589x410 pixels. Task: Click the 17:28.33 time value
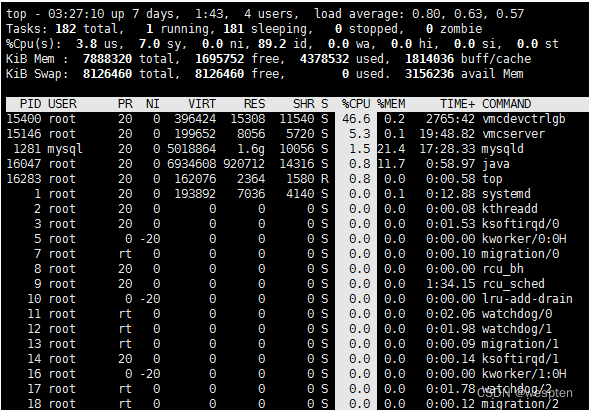(447, 149)
